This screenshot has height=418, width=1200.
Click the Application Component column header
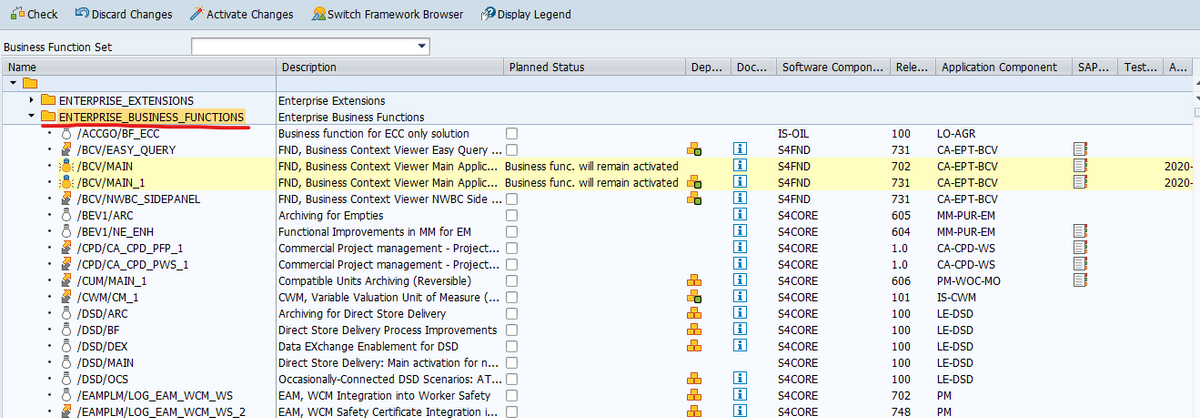click(x=1003, y=67)
